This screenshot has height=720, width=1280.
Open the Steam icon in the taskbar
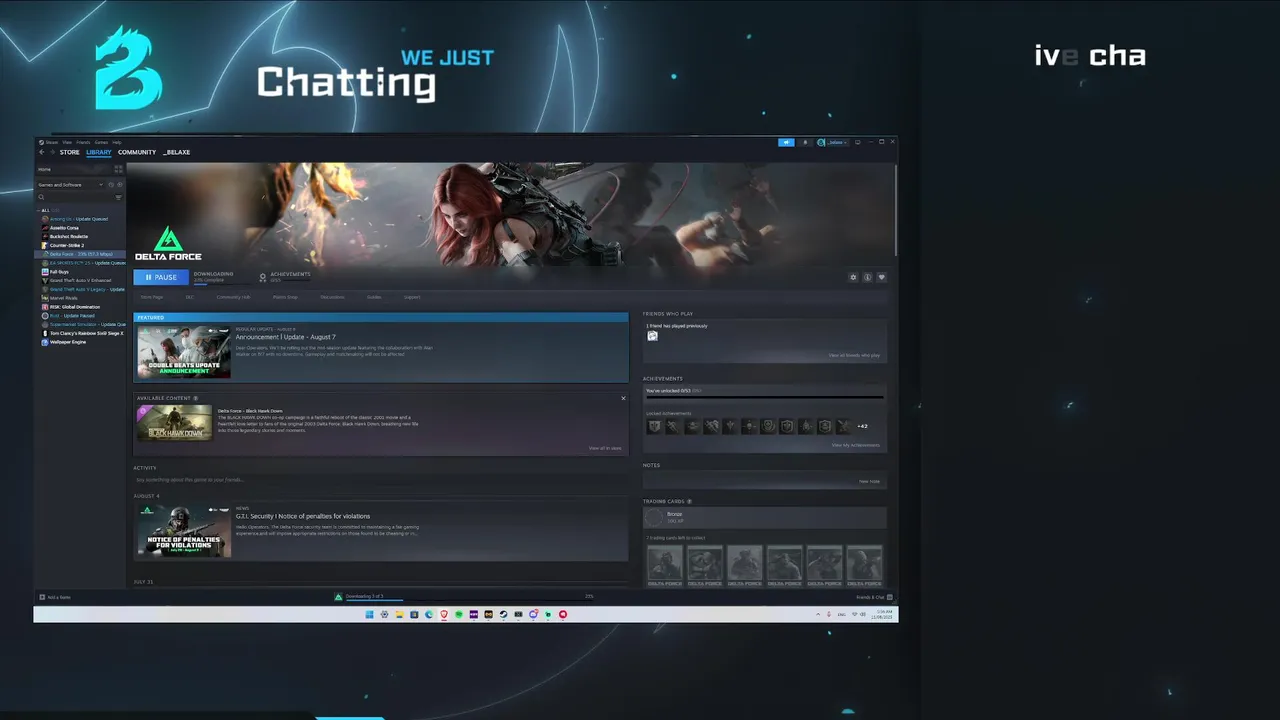tap(503, 614)
